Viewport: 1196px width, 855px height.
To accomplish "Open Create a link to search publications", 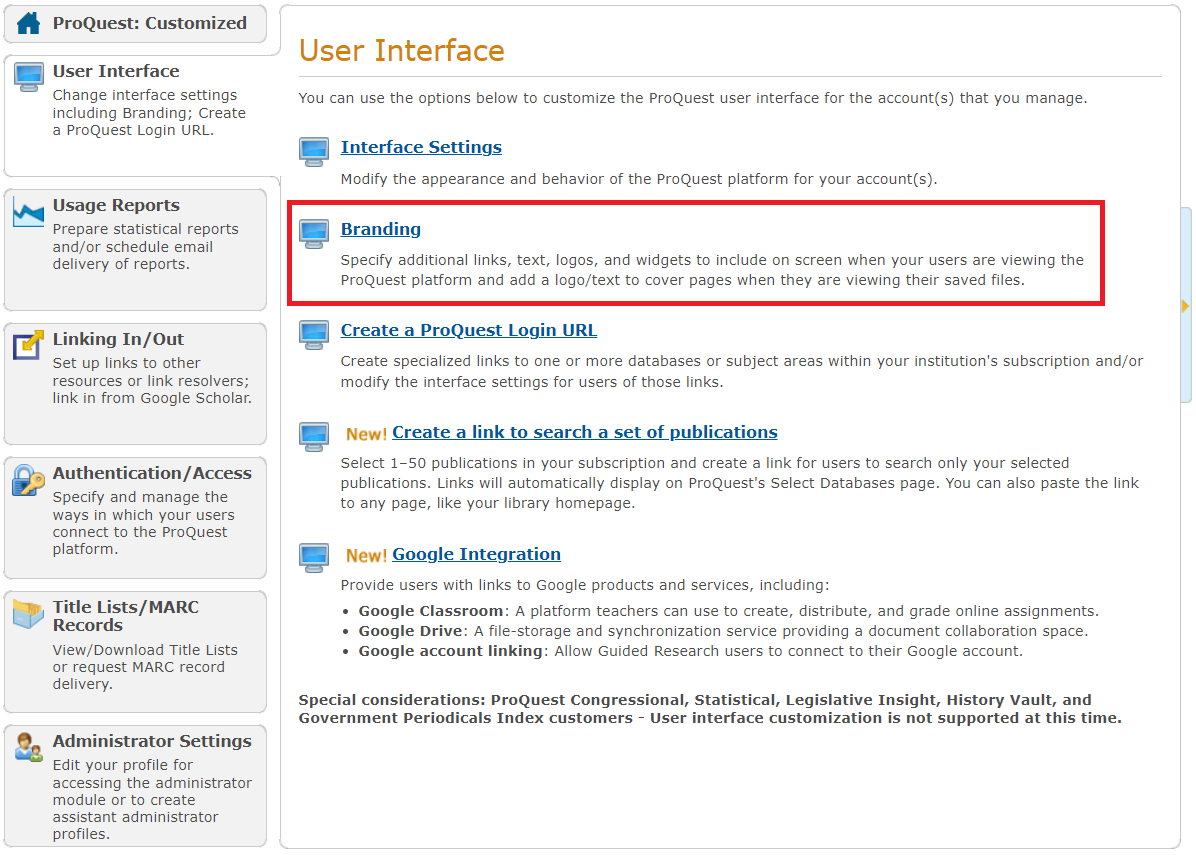I will [585, 432].
